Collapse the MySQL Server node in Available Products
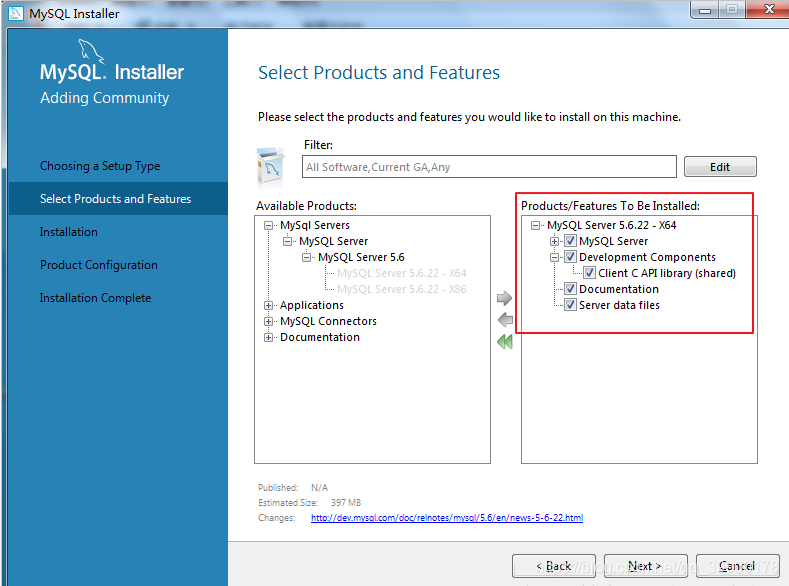This screenshot has height=586, width=789. [x=288, y=241]
